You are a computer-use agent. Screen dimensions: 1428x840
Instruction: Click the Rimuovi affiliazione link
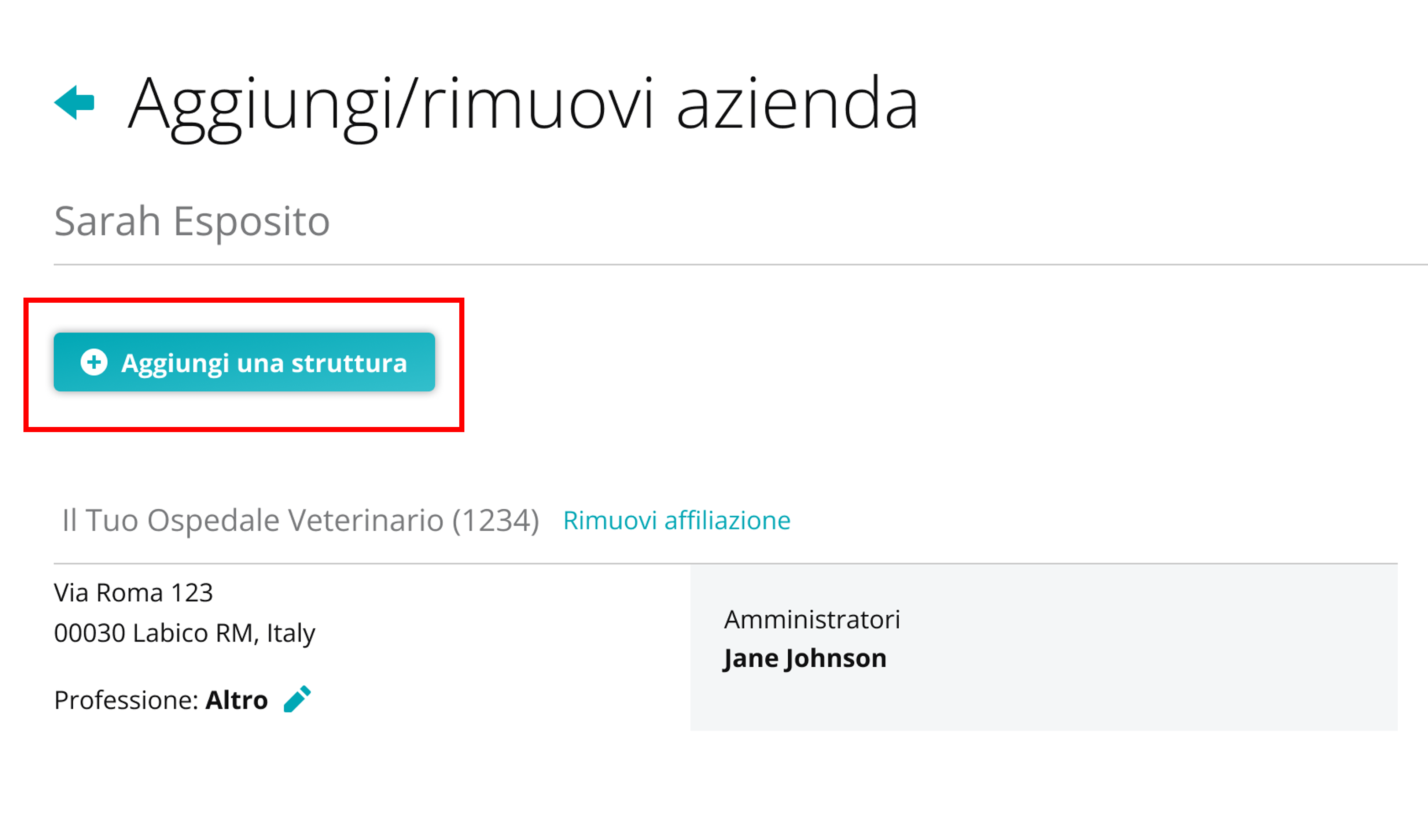pyautogui.click(x=677, y=520)
